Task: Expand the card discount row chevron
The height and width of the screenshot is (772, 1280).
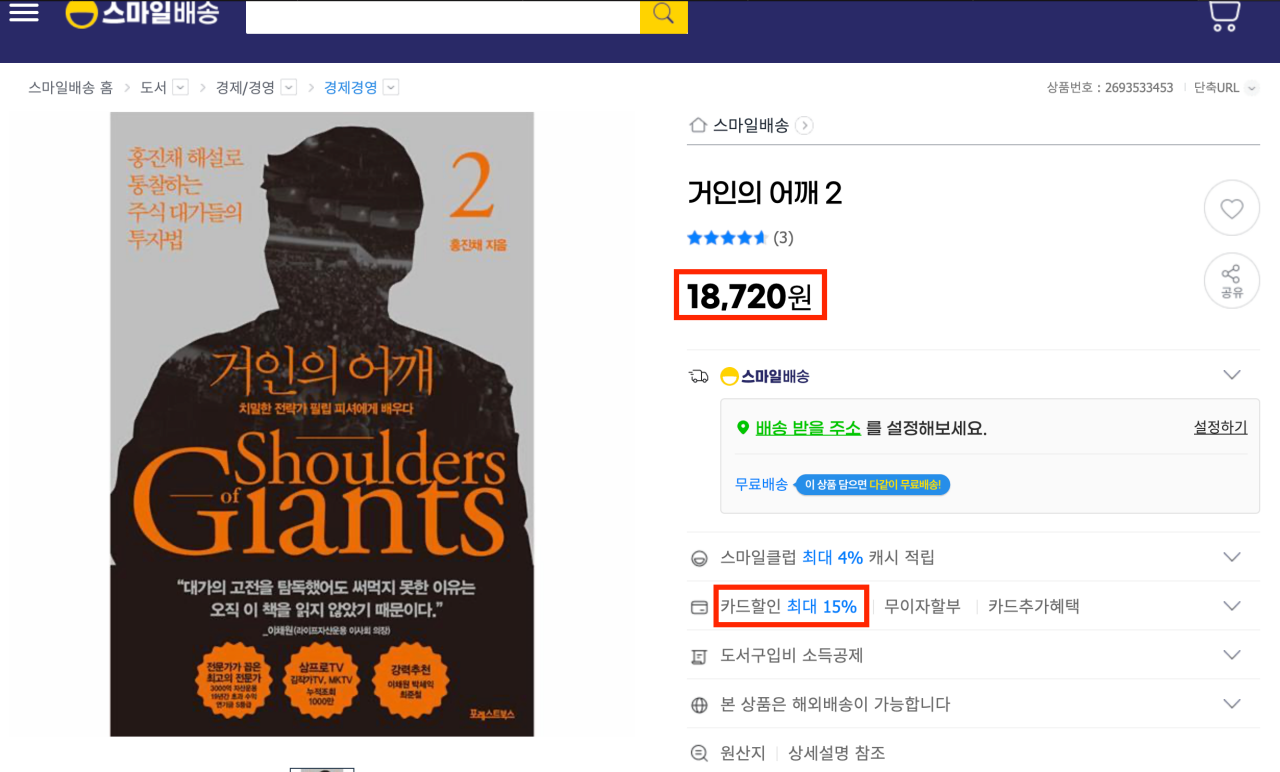Action: 1232,606
